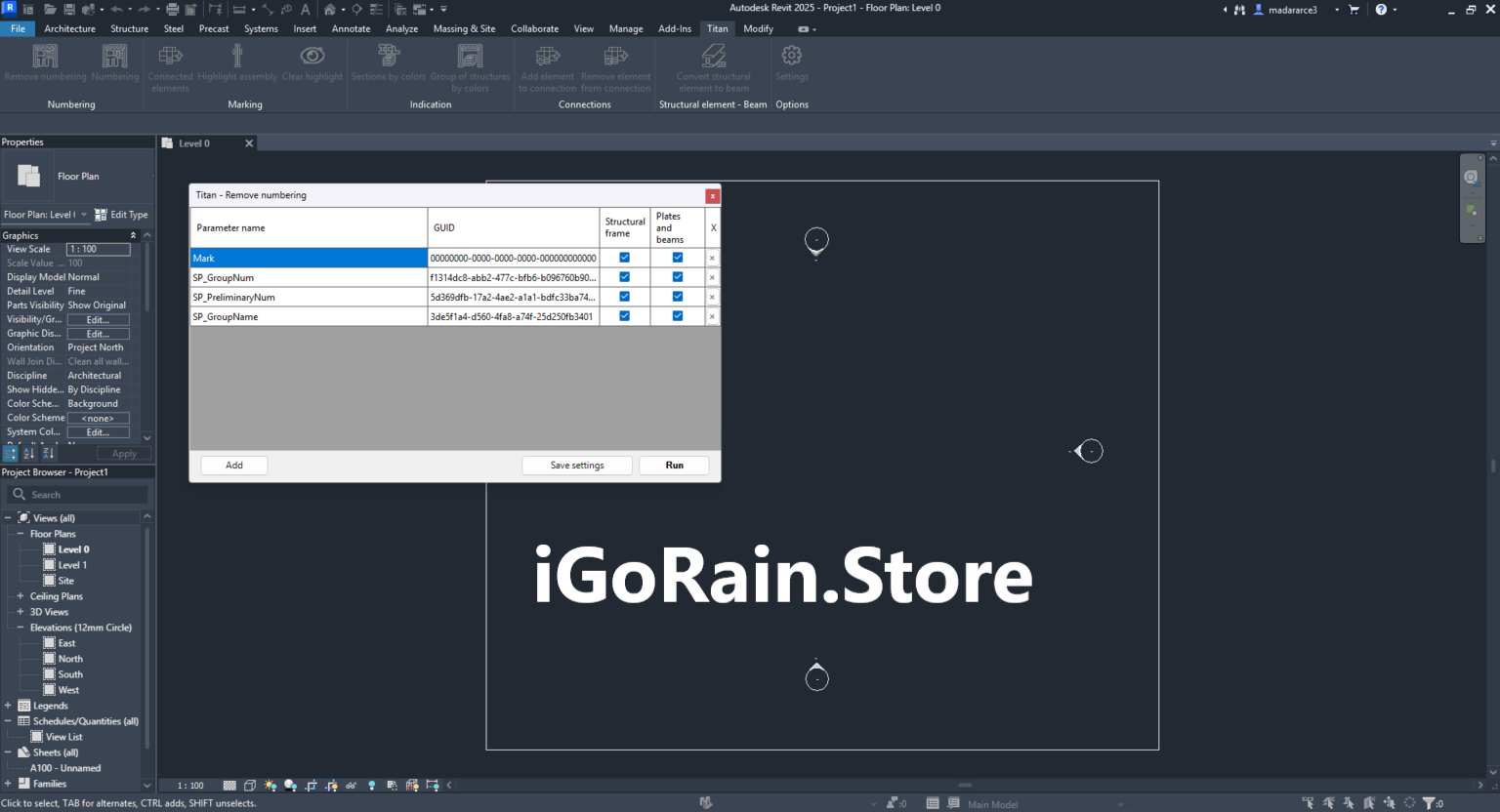
Task: Open the Titan Settings gear
Action: pos(792,57)
